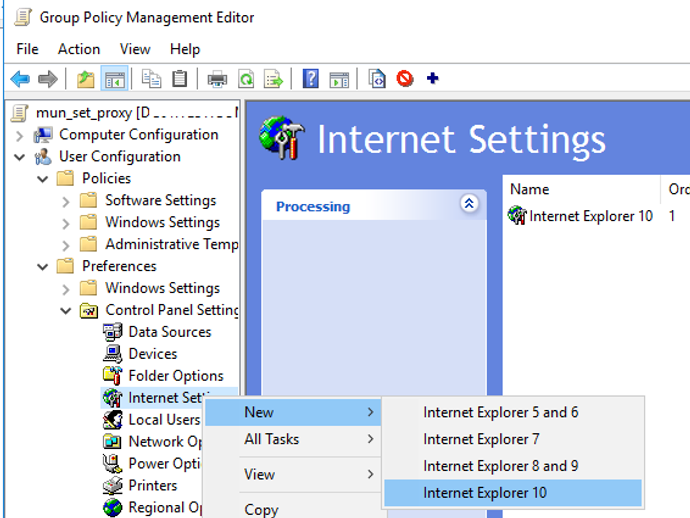Click the Show/Hide Action Pane icon
Viewport: 690px width, 518px height.
click(x=339, y=80)
